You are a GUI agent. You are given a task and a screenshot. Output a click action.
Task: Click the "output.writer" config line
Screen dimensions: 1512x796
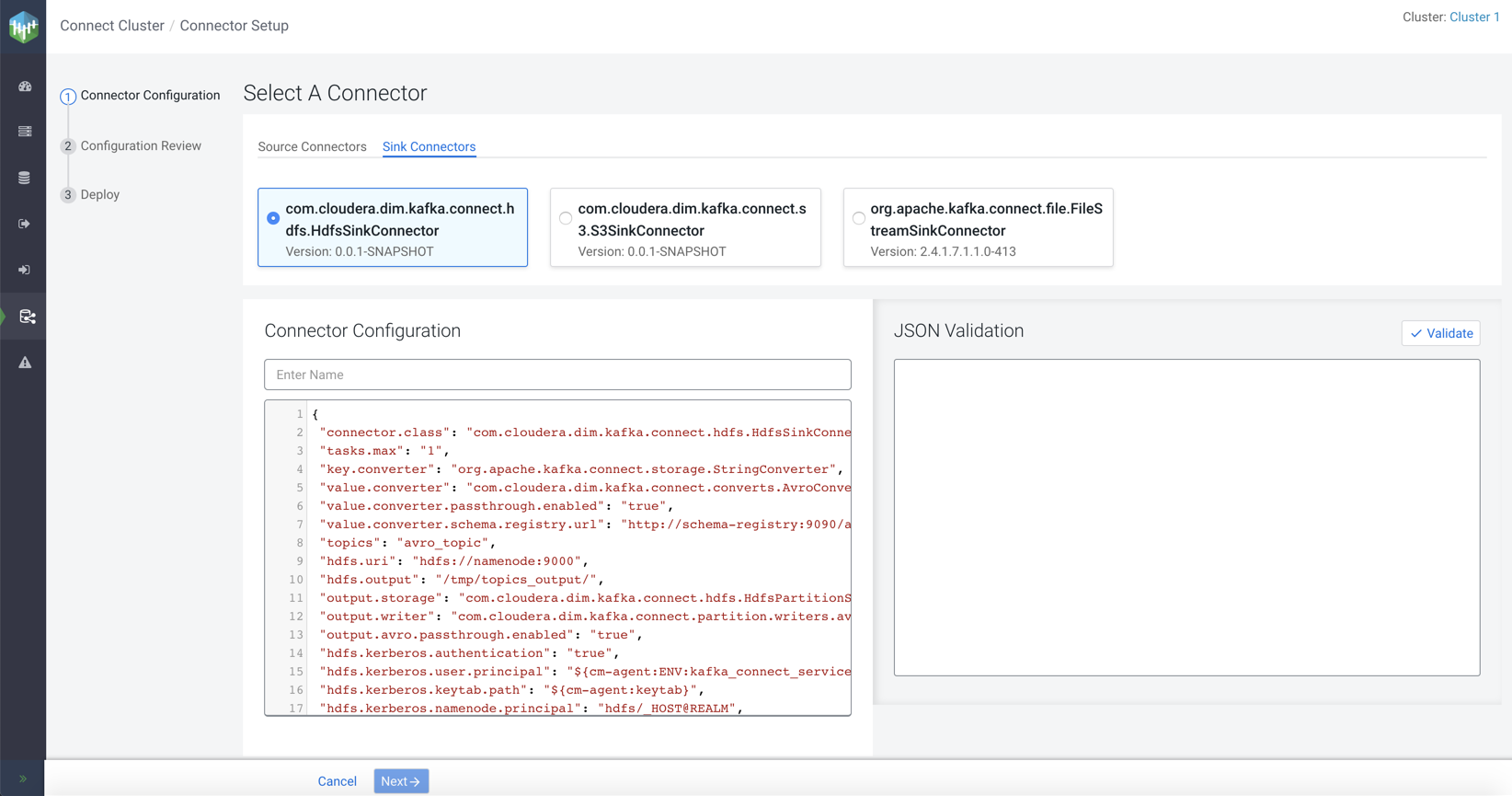pyautogui.click(x=585, y=617)
